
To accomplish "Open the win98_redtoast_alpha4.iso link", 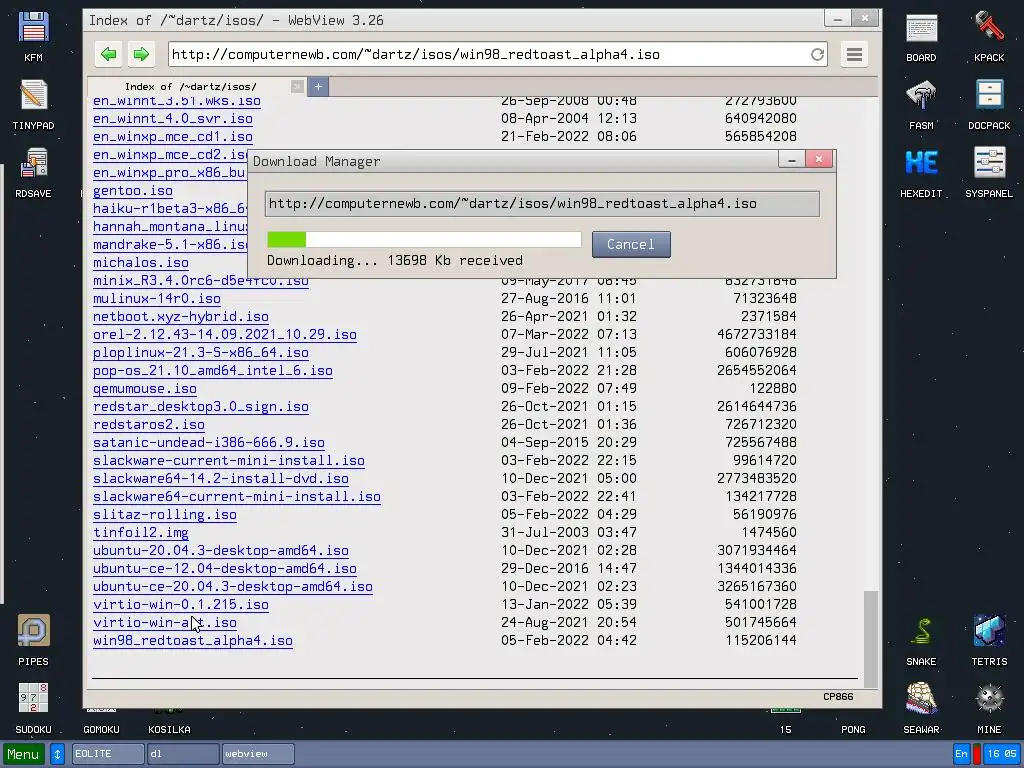I will coord(193,641).
